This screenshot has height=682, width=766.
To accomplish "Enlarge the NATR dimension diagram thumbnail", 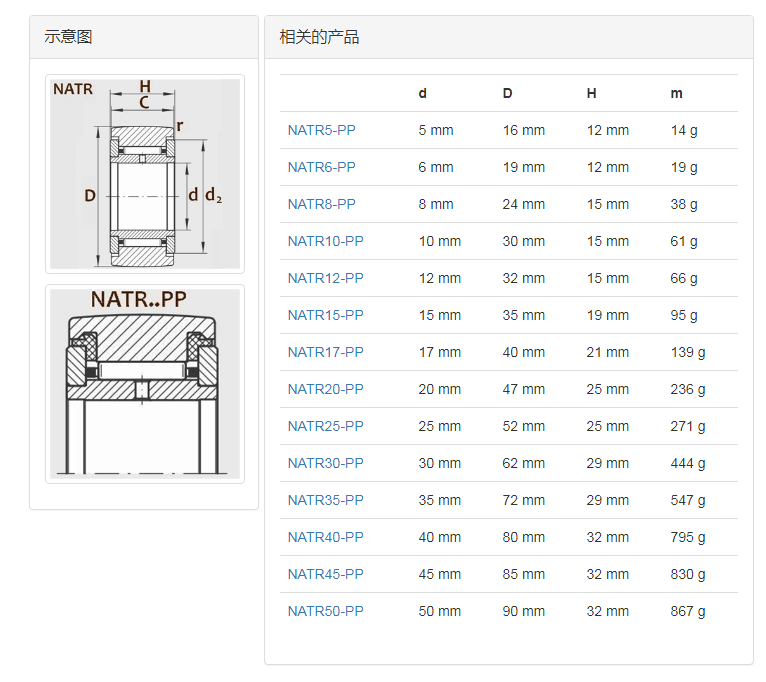I will (145, 173).
